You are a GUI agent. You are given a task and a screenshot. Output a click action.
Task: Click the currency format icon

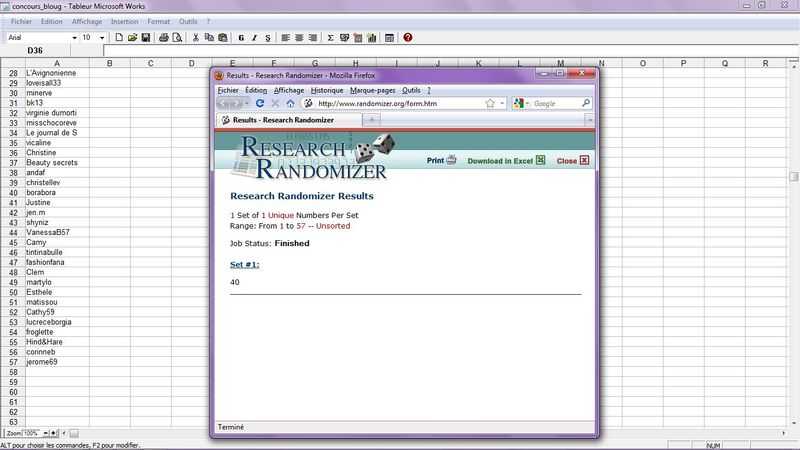(344, 38)
